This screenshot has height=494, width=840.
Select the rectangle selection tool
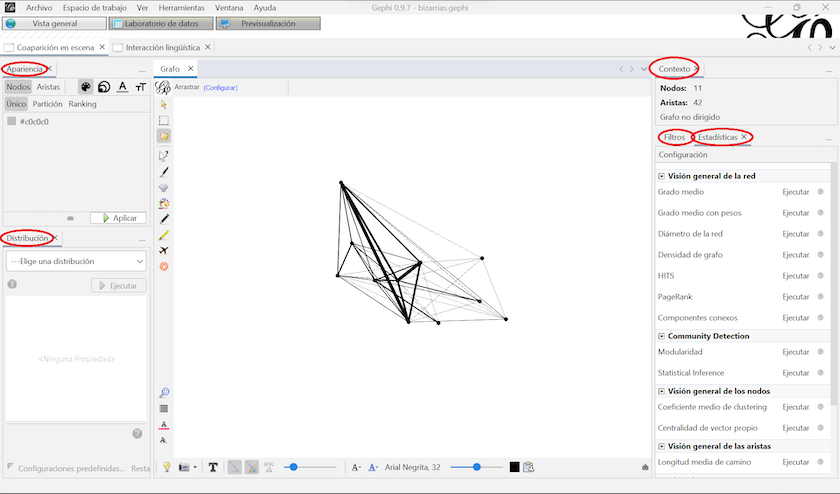[x=164, y=120]
